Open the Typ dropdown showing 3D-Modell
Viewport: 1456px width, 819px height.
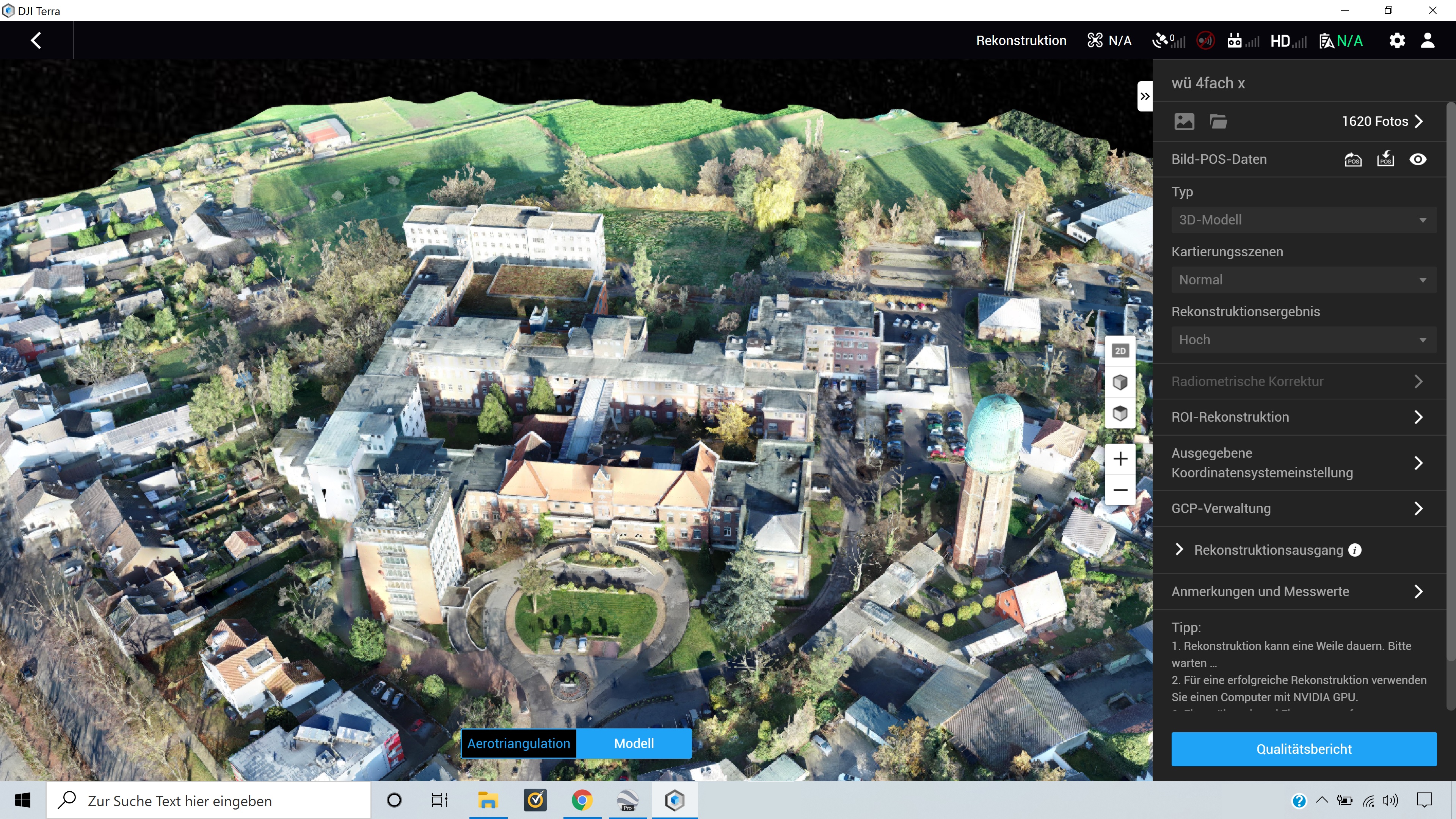coord(1304,220)
